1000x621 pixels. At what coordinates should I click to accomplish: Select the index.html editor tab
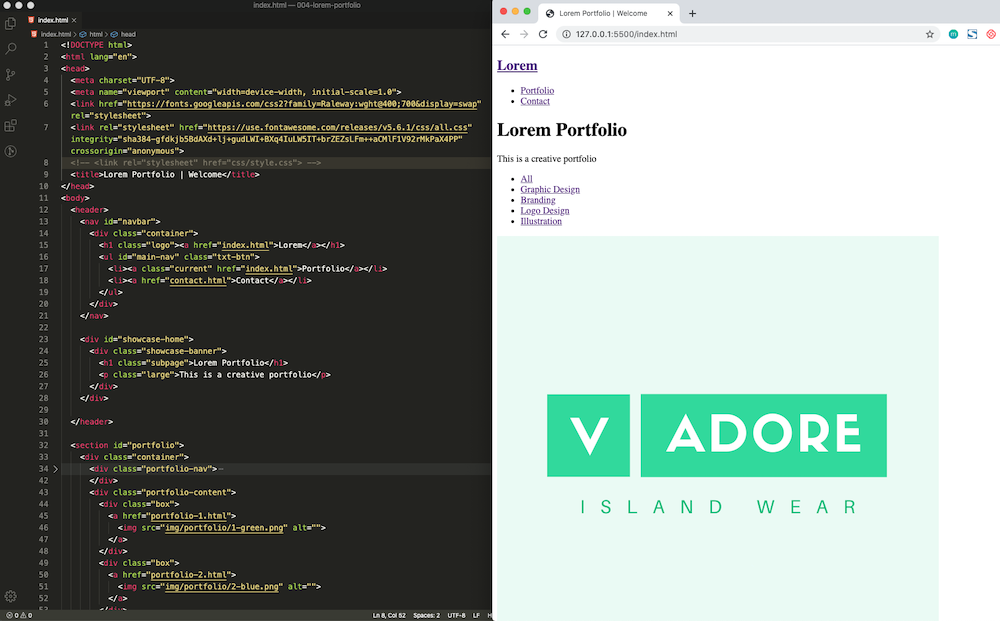point(52,20)
